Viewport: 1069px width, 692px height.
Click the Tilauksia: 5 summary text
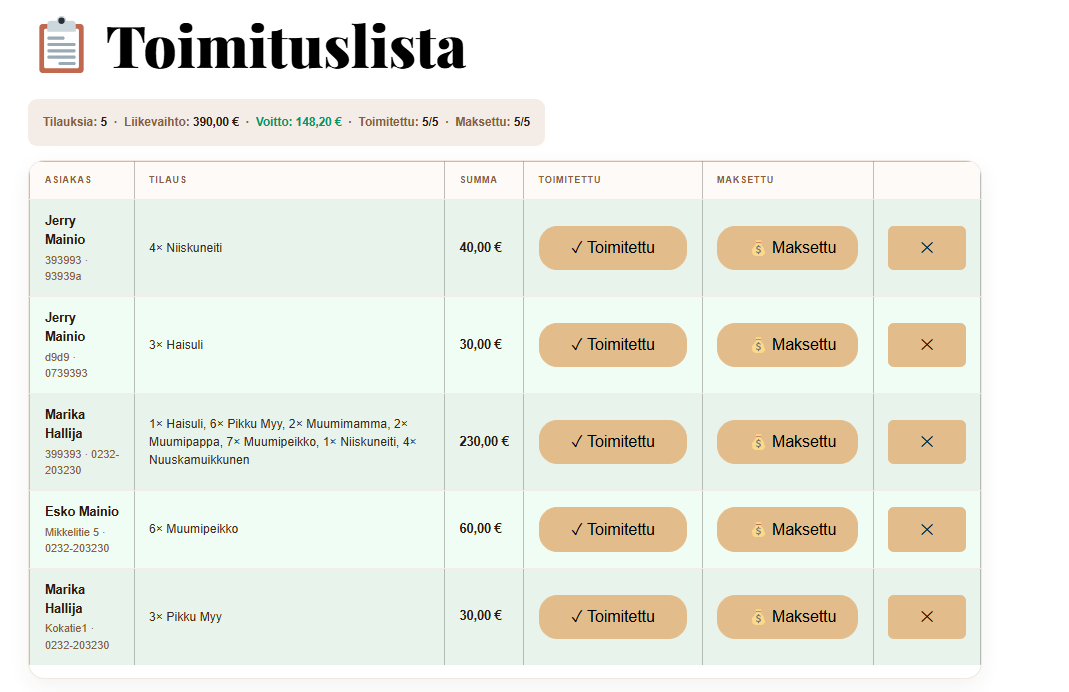pos(75,122)
